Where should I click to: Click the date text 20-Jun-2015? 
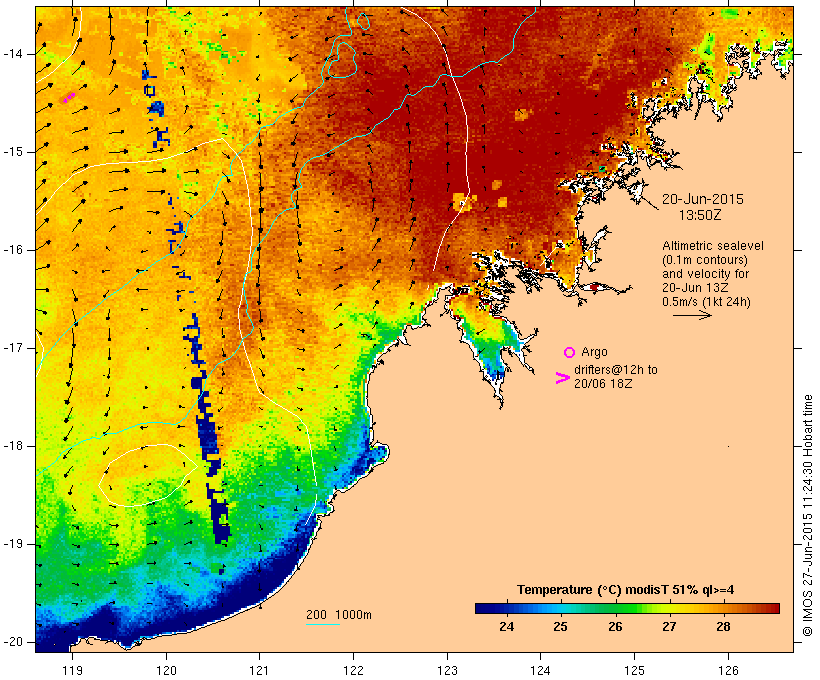702,199
